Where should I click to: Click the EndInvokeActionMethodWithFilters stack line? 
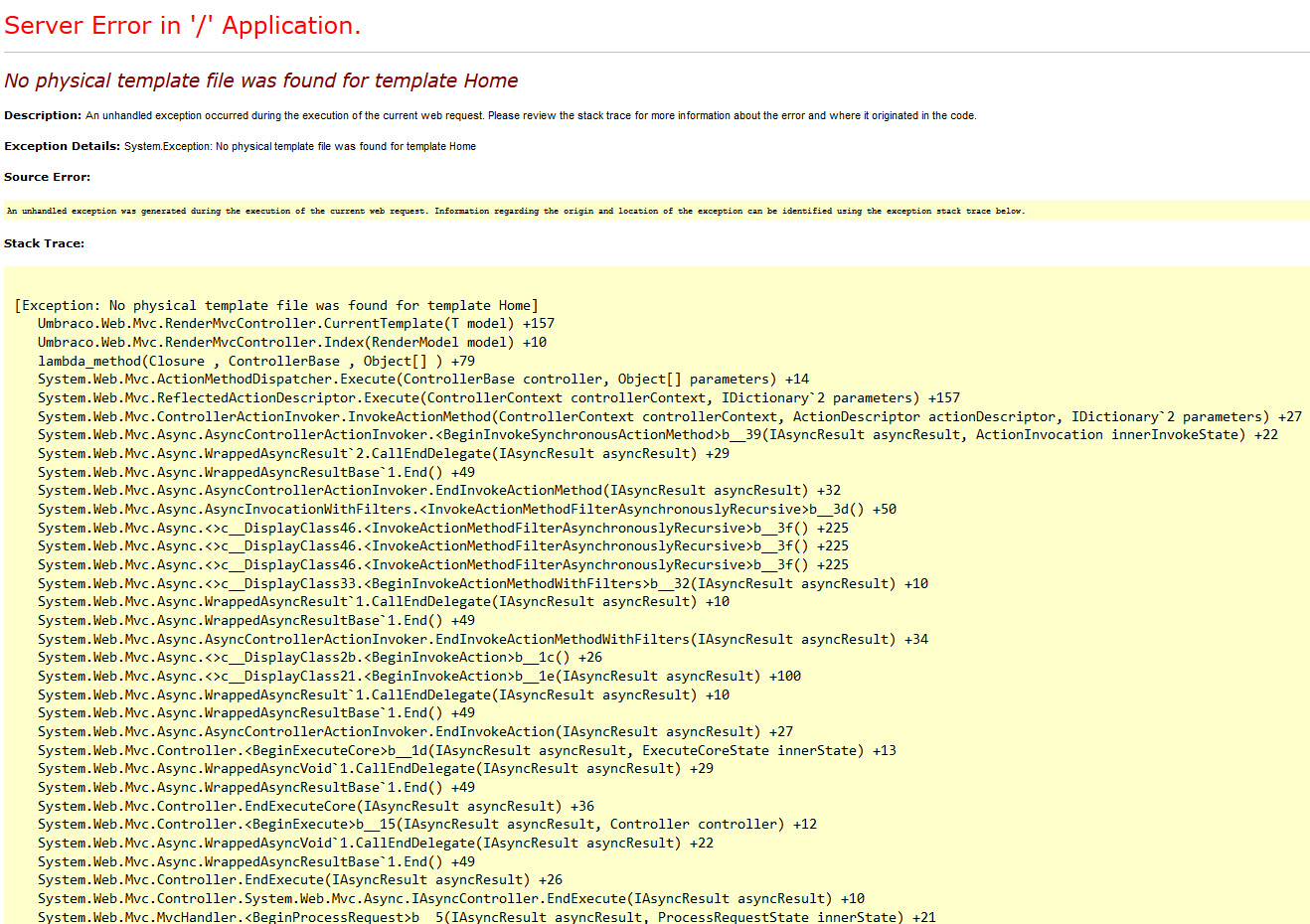[482, 639]
